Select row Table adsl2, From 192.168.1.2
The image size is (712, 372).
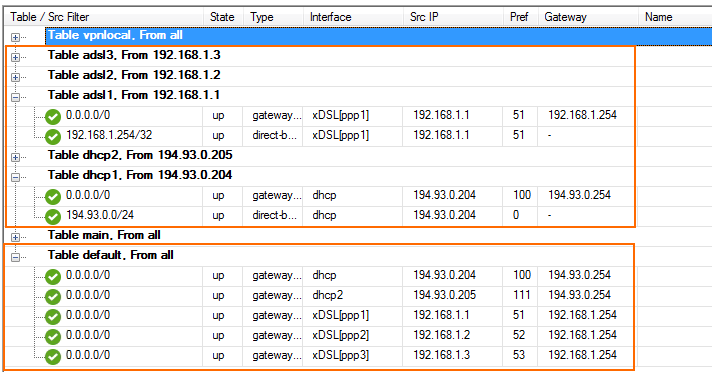point(134,75)
